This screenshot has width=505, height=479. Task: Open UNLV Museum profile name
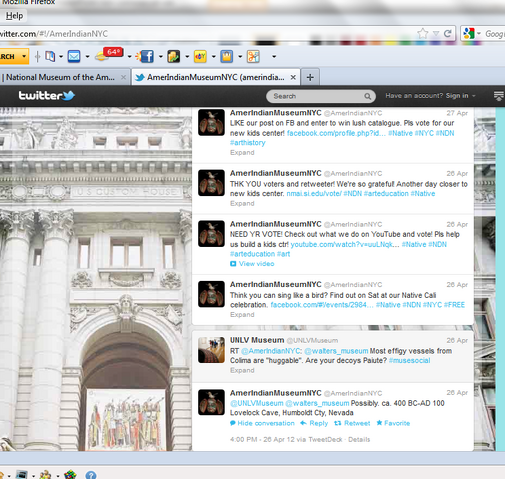(x=257, y=340)
